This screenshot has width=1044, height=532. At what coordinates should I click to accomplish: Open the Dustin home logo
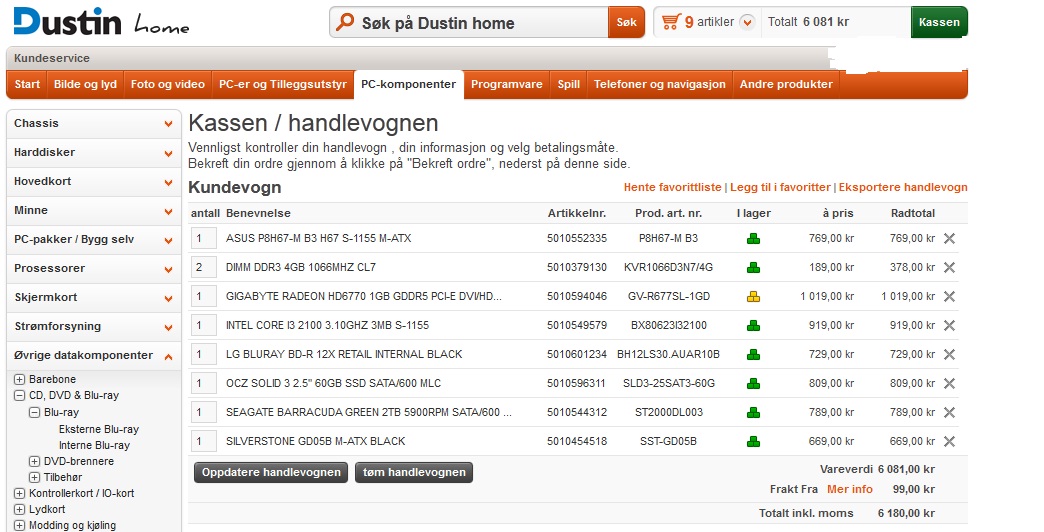pyautogui.click(x=101, y=22)
